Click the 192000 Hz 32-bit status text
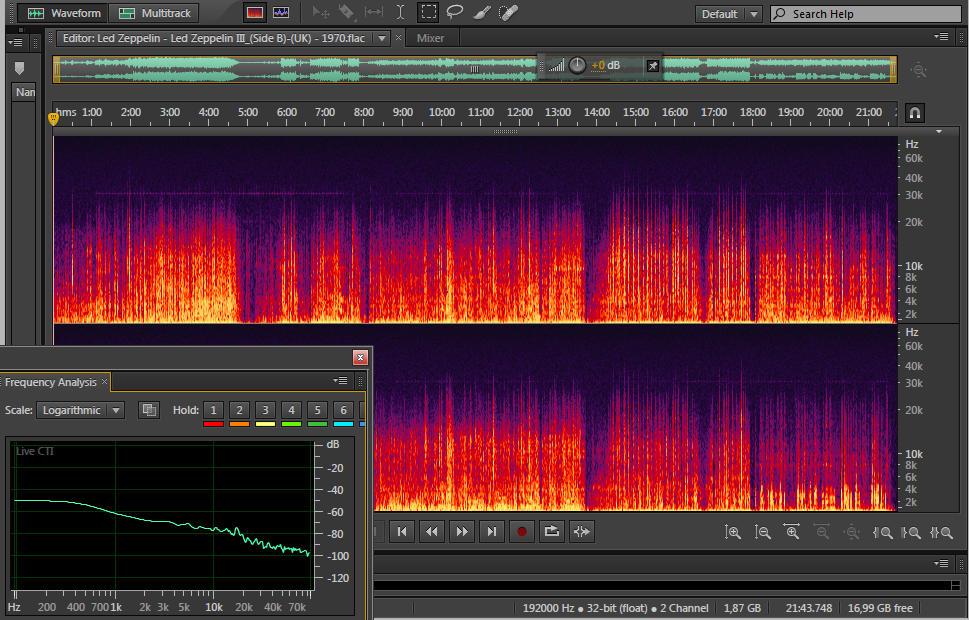 (x=616, y=608)
